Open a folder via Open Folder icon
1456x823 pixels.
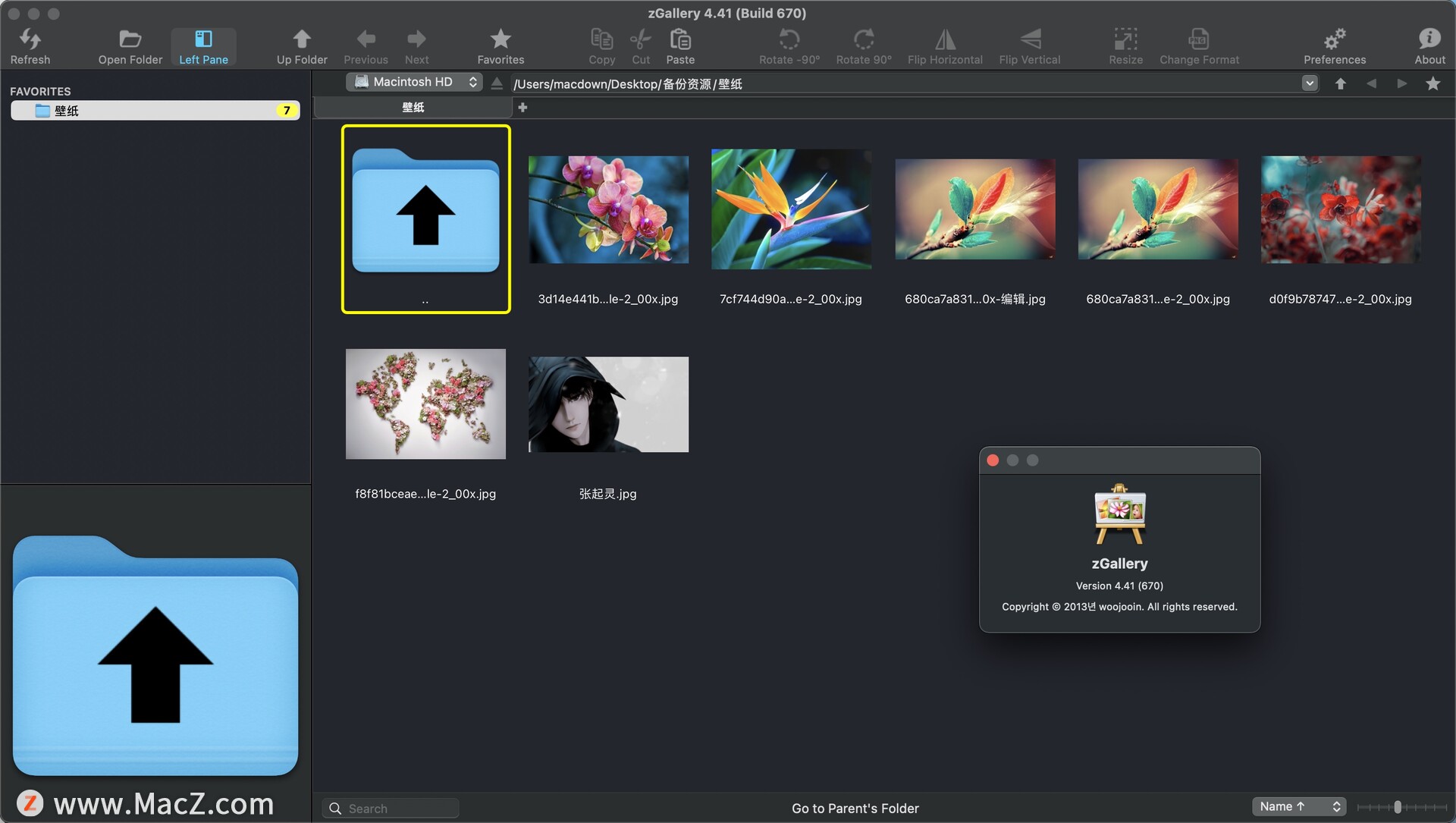pyautogui.click(x=130, y=39)
